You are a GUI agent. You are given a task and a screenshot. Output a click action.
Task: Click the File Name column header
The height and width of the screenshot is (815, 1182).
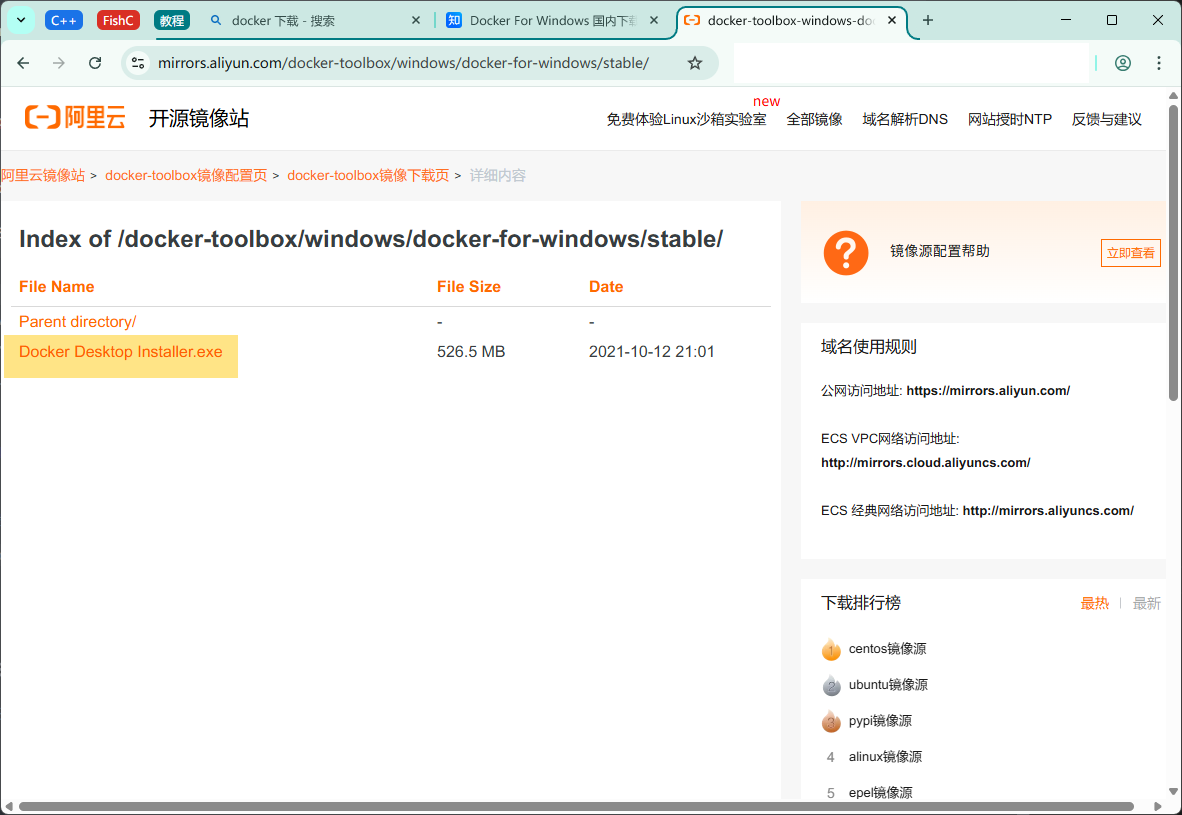tap(57, 286)
